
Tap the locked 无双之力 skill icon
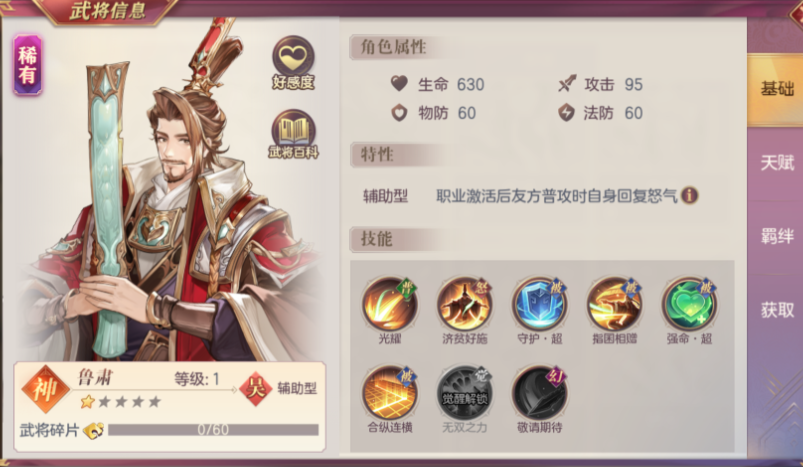pos(465,393)
